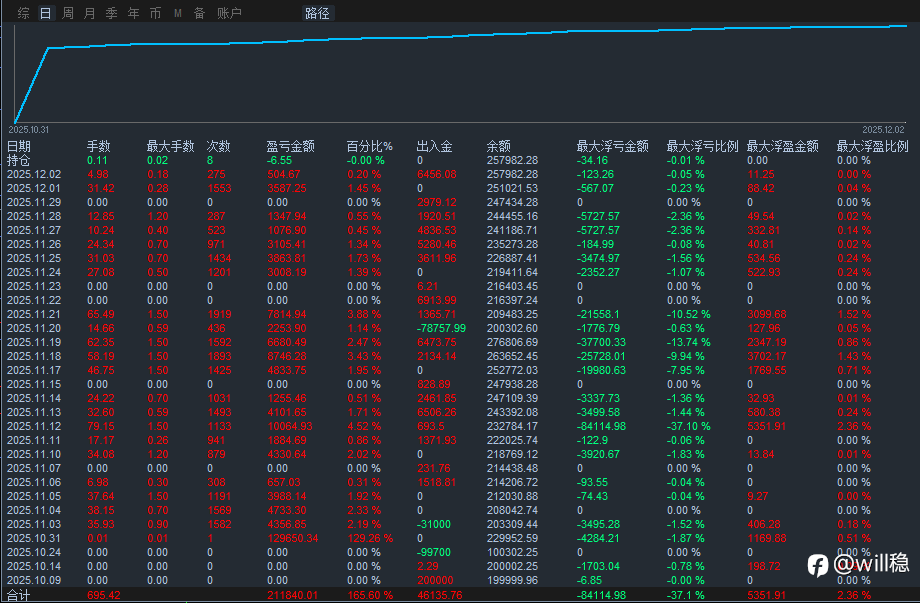Switch to the 月 monthly tab
The width and height of the screenshot is (920, 603).
point(90,13)
